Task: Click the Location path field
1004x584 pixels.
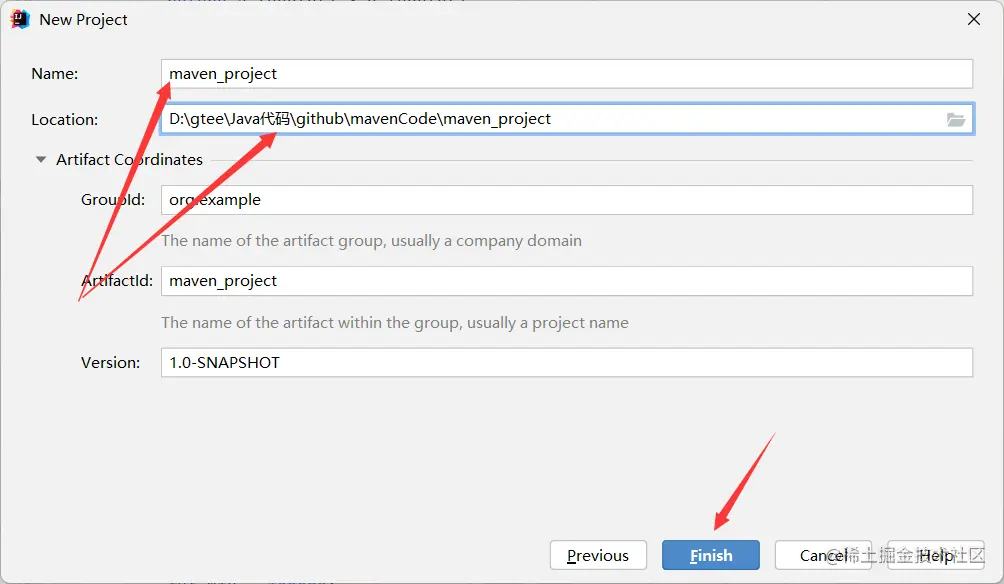Action: tap(567, 119)
